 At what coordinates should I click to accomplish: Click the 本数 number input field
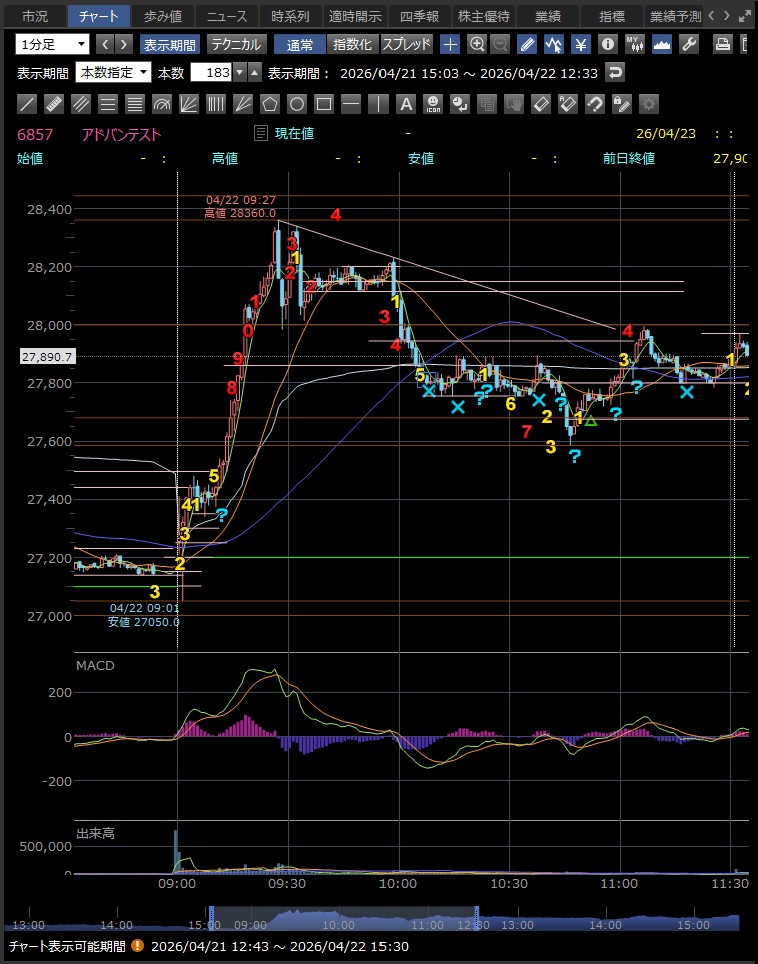tap(216, 72)
